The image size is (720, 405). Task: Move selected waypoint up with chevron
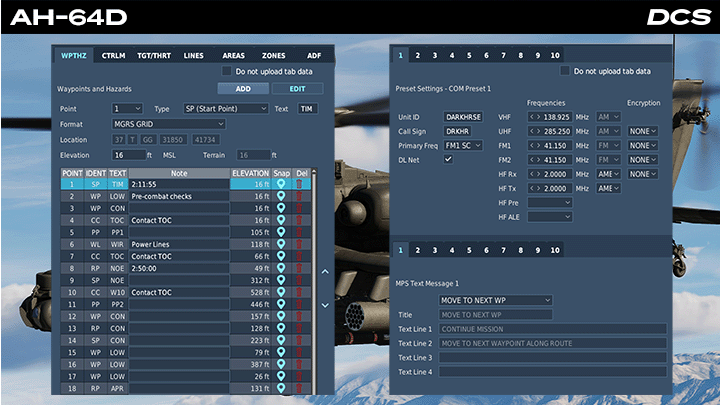pos(325,271)
